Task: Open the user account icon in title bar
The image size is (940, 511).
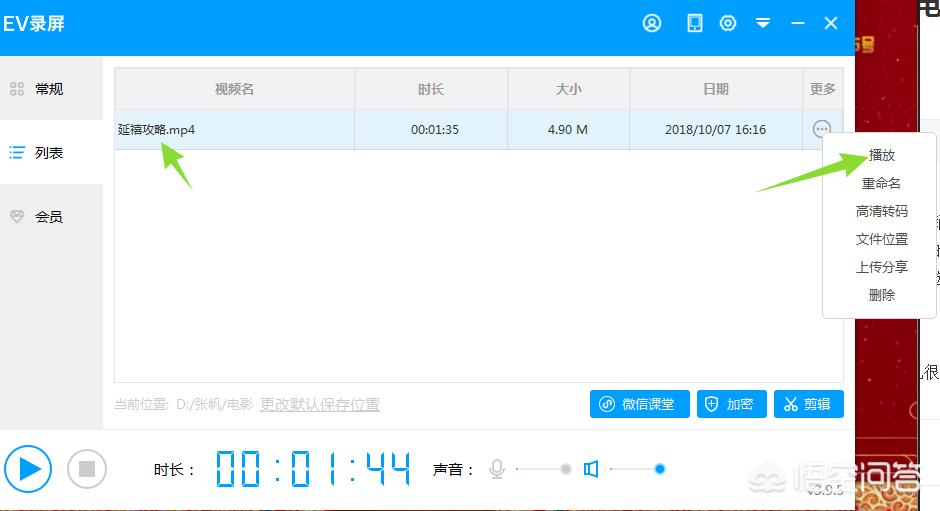Action: pyautogui.click(x=652, y=23)
